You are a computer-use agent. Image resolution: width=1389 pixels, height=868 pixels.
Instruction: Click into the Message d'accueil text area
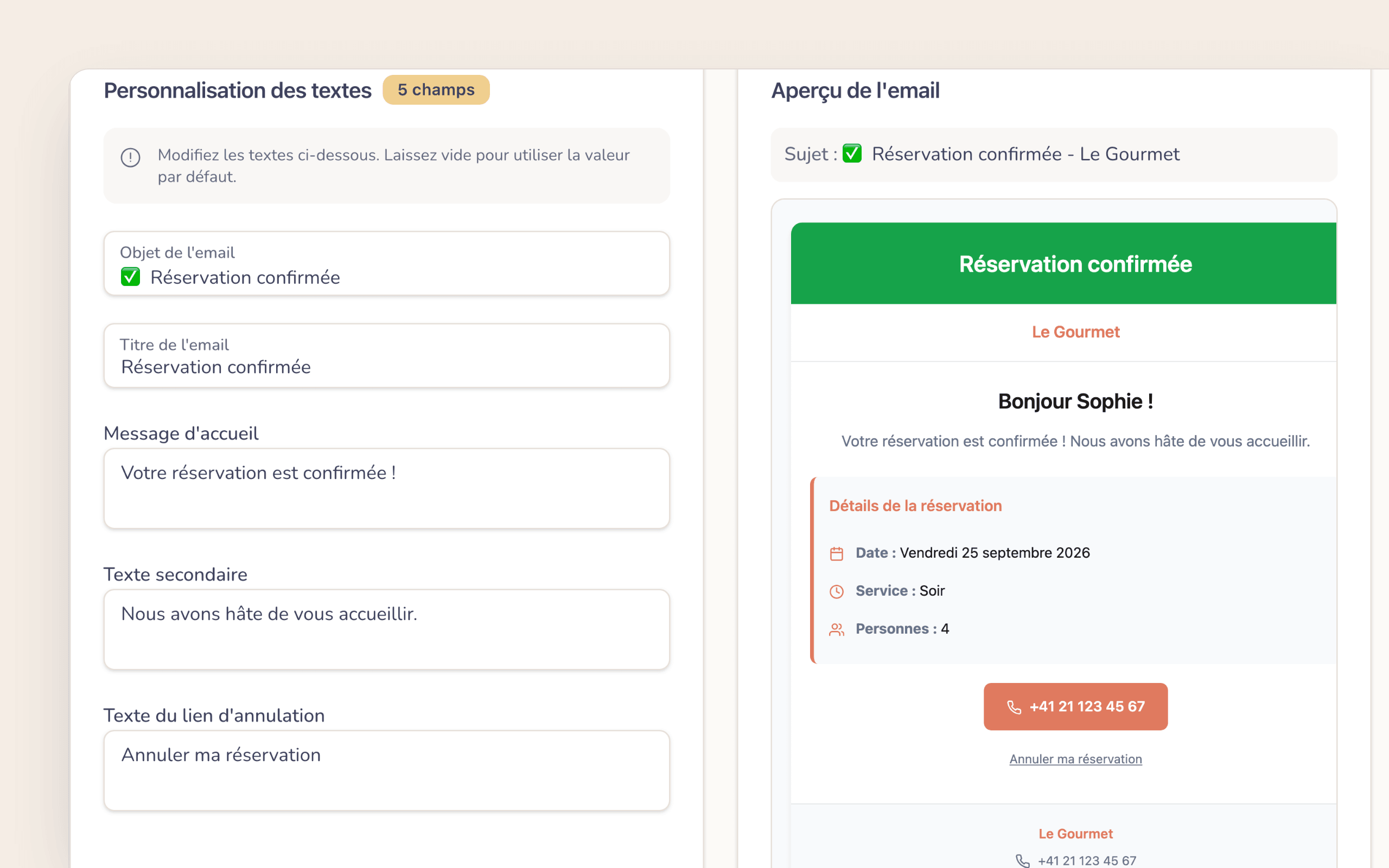pyautogui.click(x=387, y=489)
